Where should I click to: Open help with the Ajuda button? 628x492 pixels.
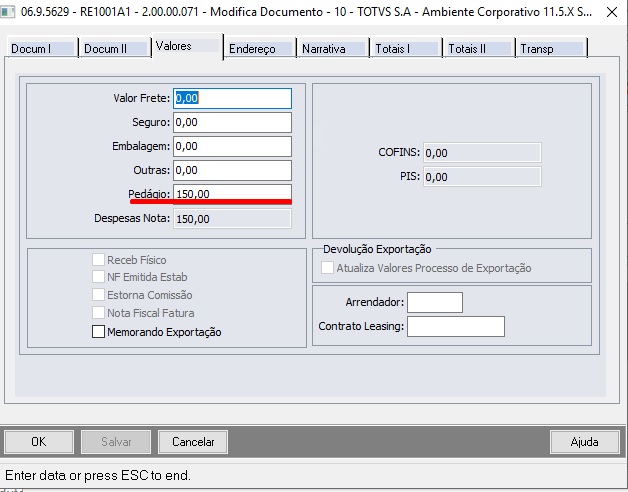[x=585, y=442]
